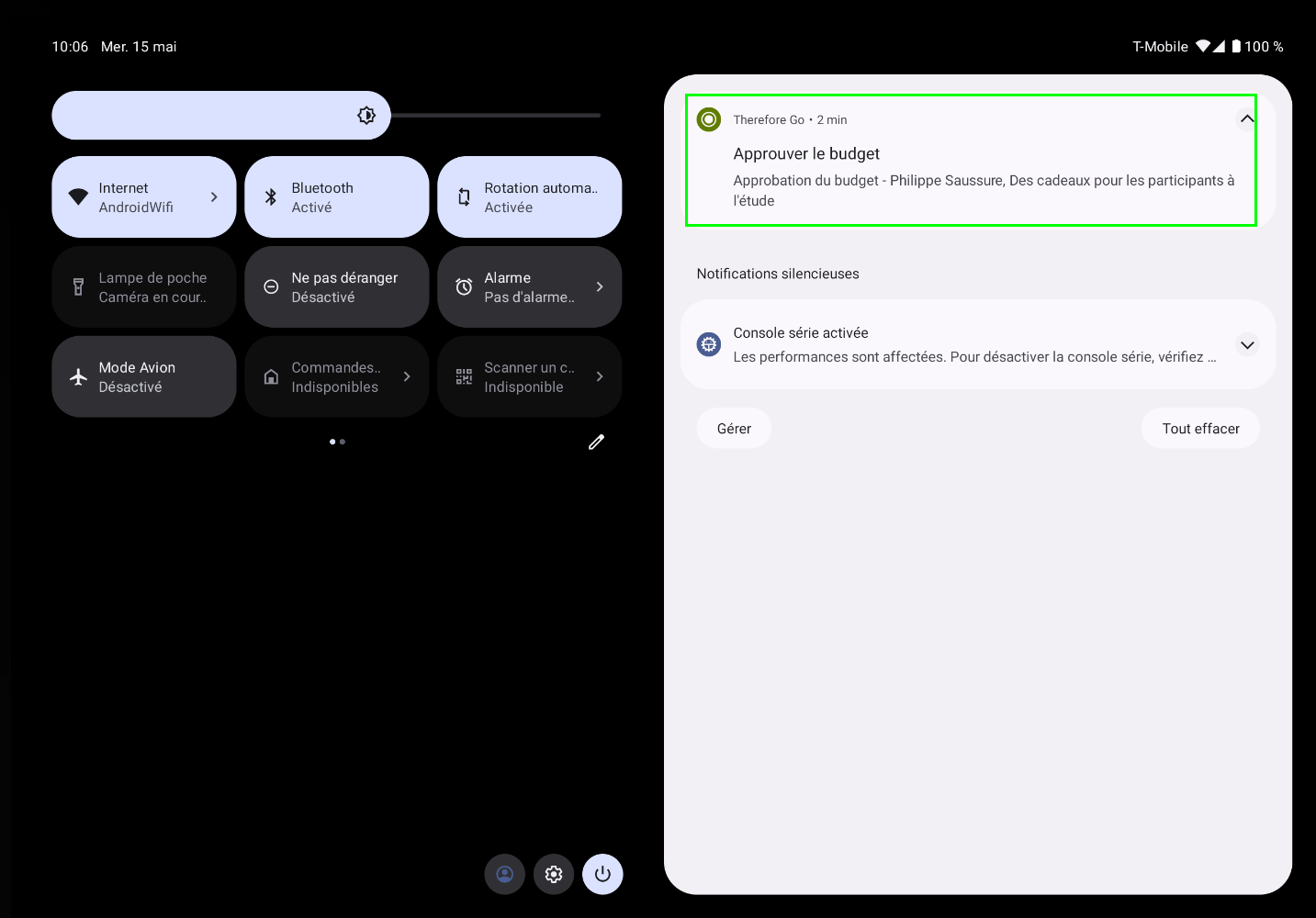Edit quick settings with pencil icon
Image resolution: width=1316 pixels, height=918 pixels.
coord(597,442)
